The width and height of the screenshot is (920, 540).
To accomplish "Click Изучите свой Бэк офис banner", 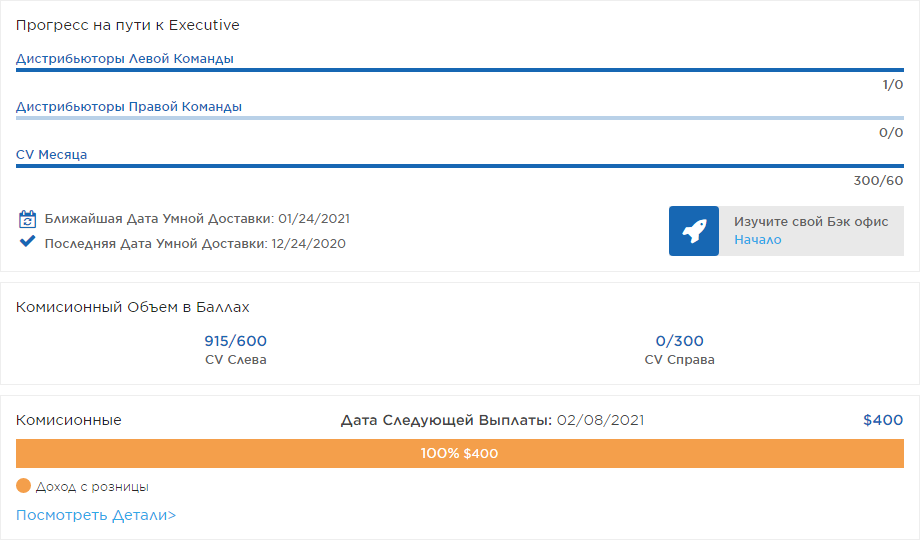I will click(786, 231).
